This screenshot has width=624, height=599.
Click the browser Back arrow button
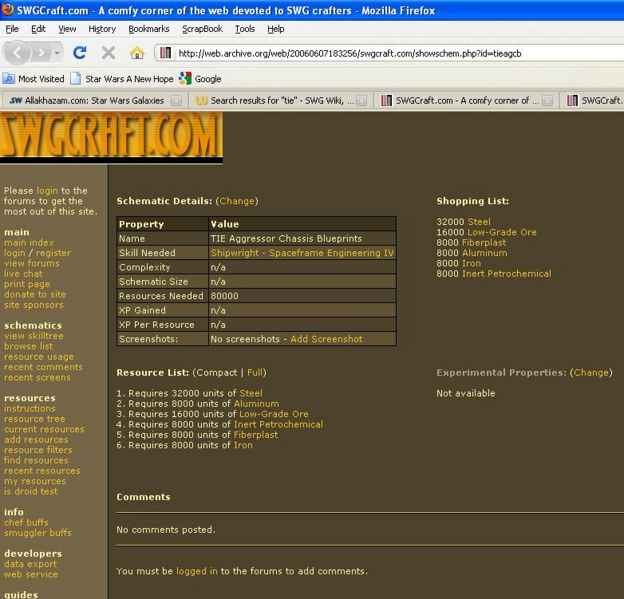click(x=17, y=53)
